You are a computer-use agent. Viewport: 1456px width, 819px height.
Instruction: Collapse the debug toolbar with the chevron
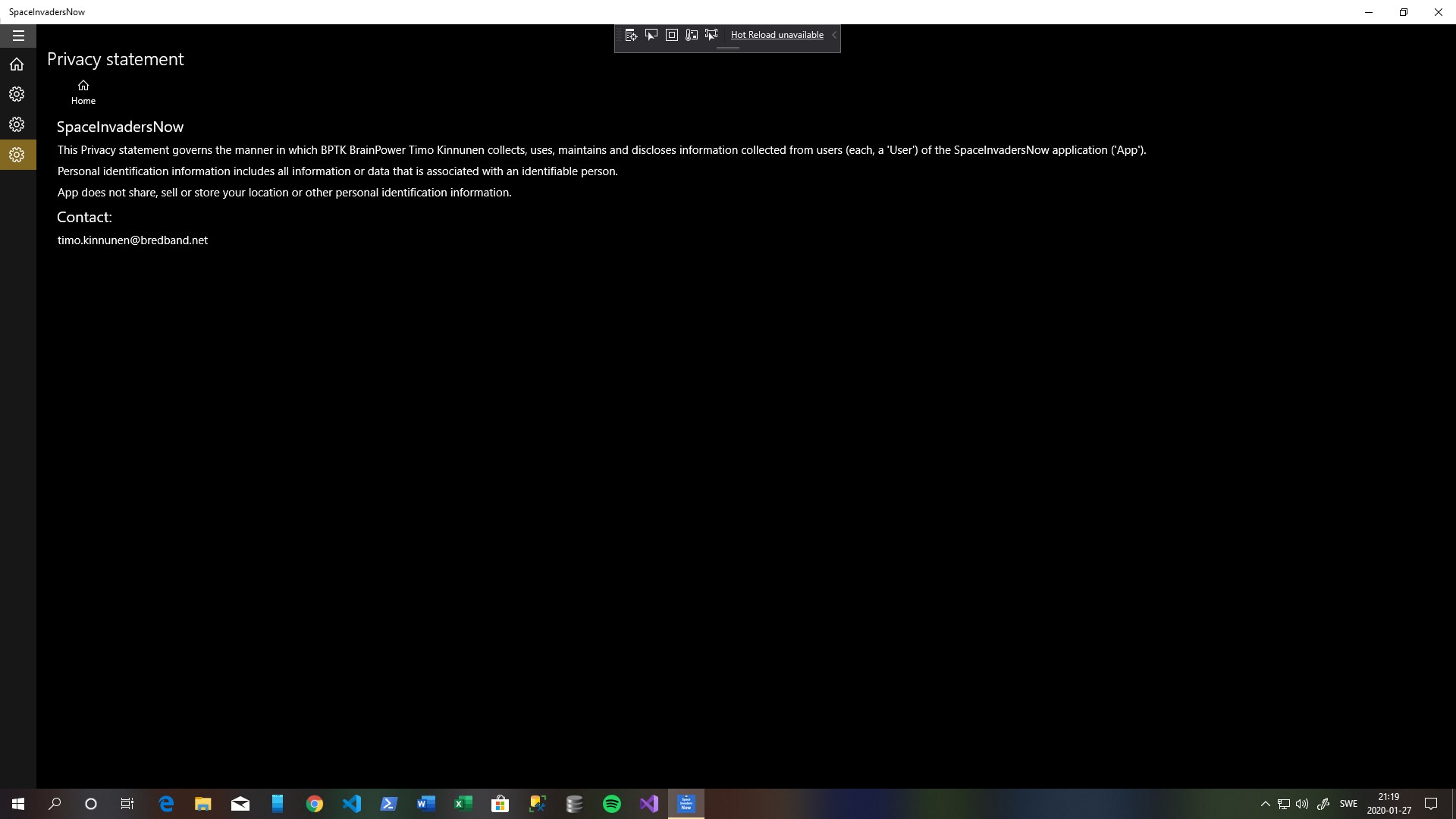[834, 35]
